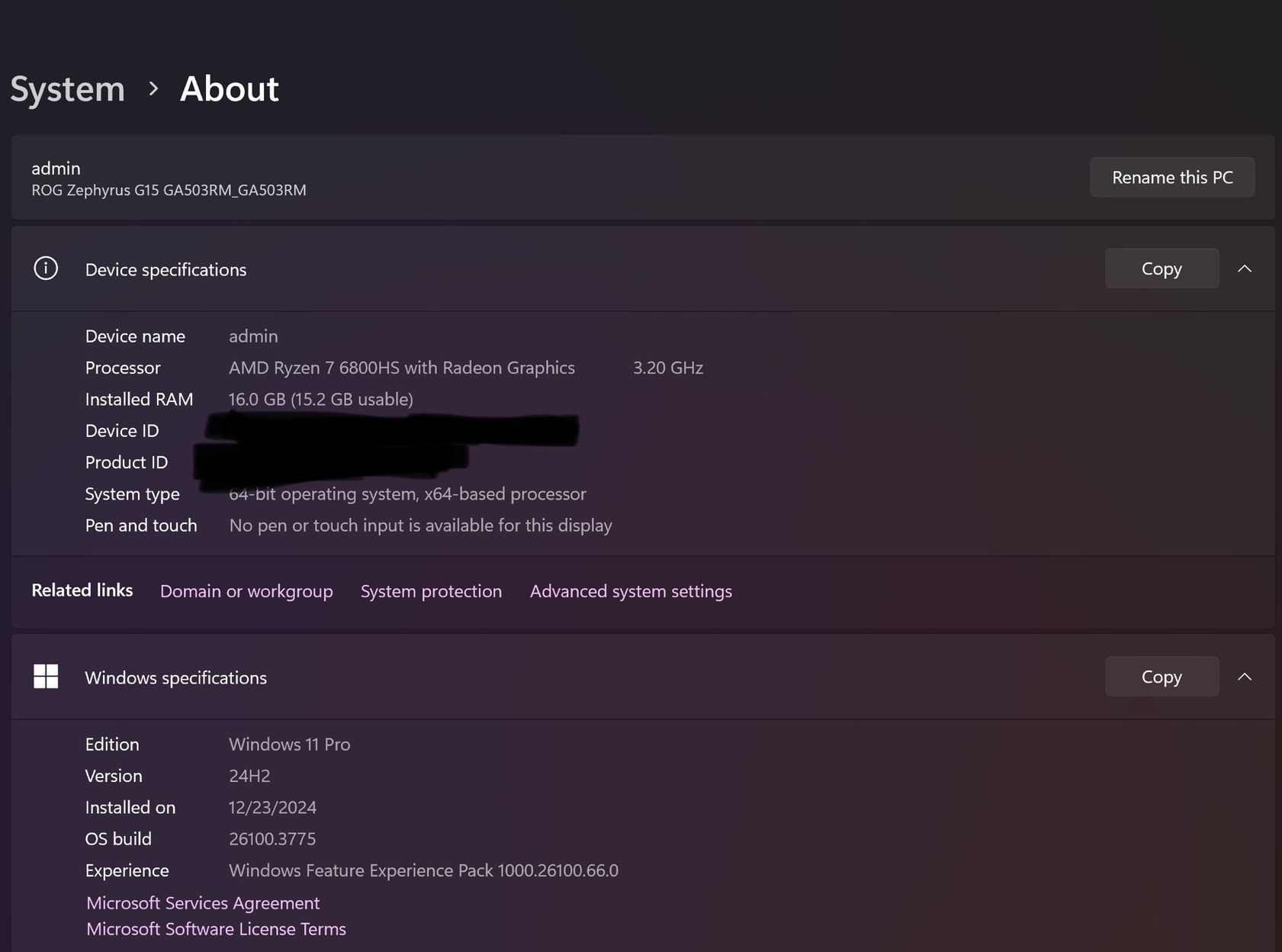
Task: Click the breadcrumb arrow after System
Action: point(153,89)
